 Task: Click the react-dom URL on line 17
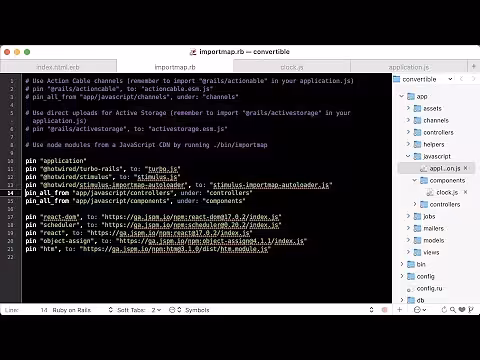point(191,217)
